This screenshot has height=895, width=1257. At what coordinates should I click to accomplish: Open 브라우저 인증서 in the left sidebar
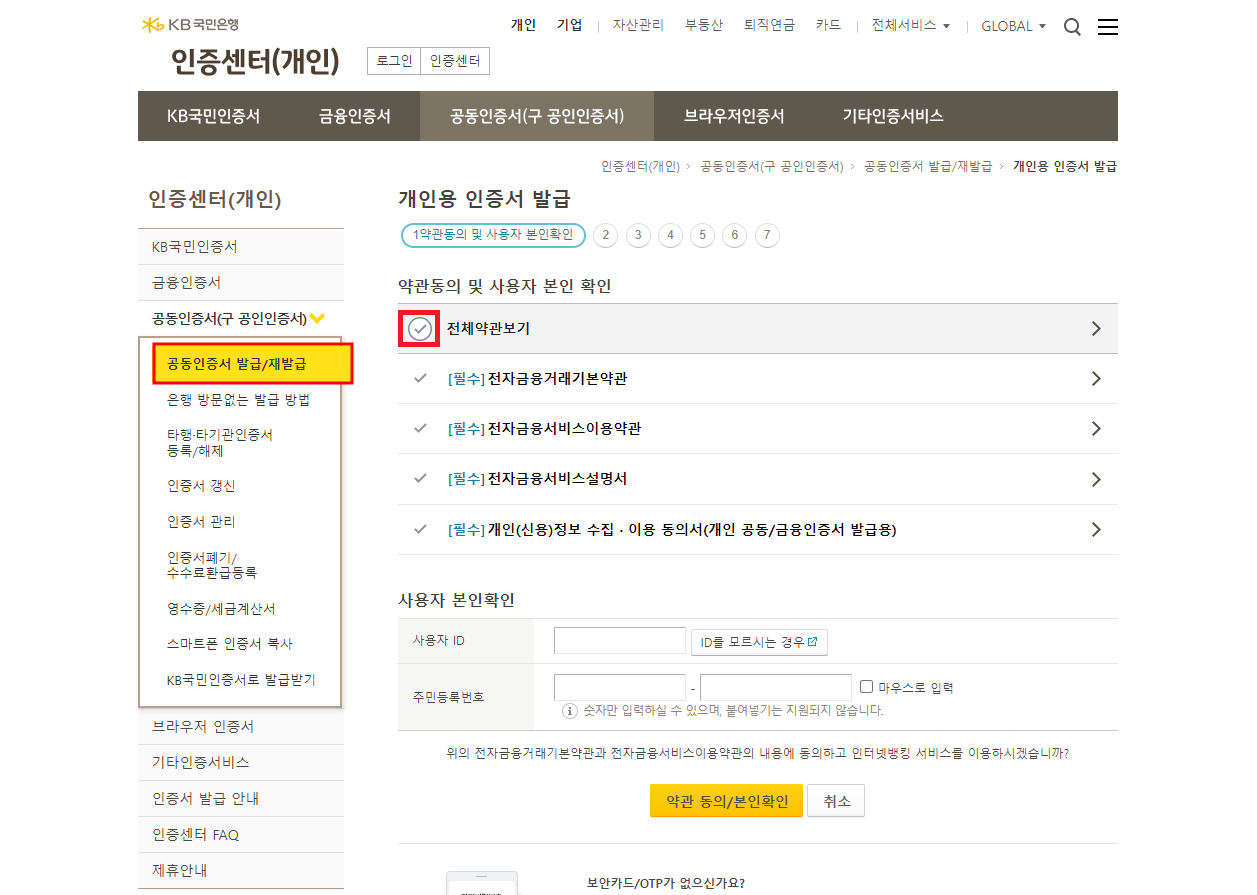241,727
